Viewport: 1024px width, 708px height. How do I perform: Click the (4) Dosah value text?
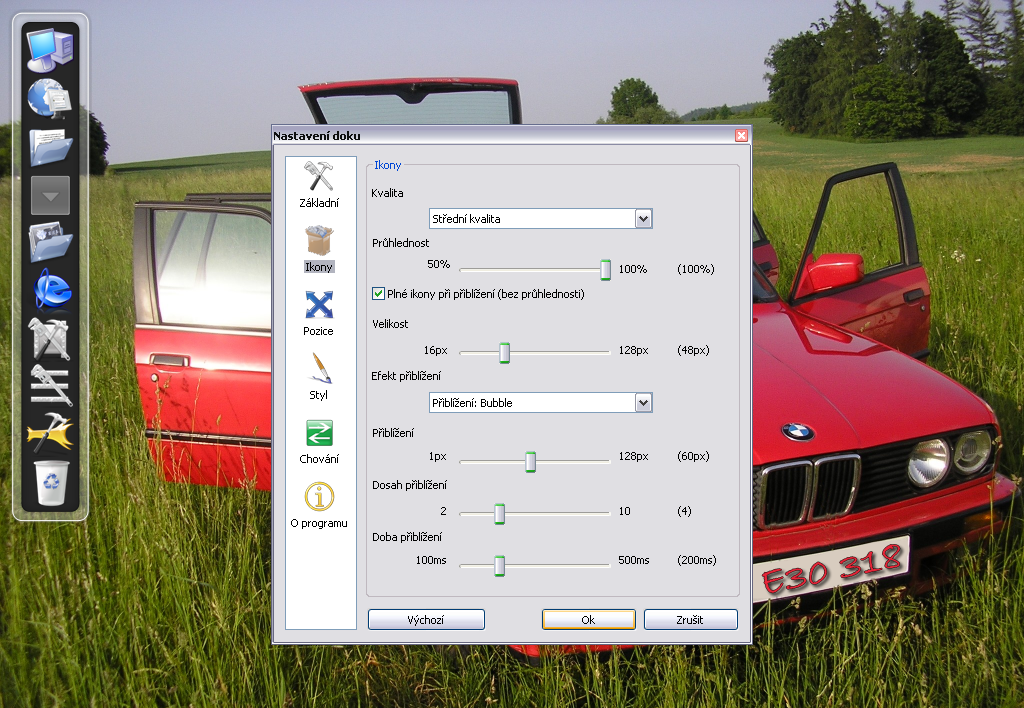coord(684,511)
